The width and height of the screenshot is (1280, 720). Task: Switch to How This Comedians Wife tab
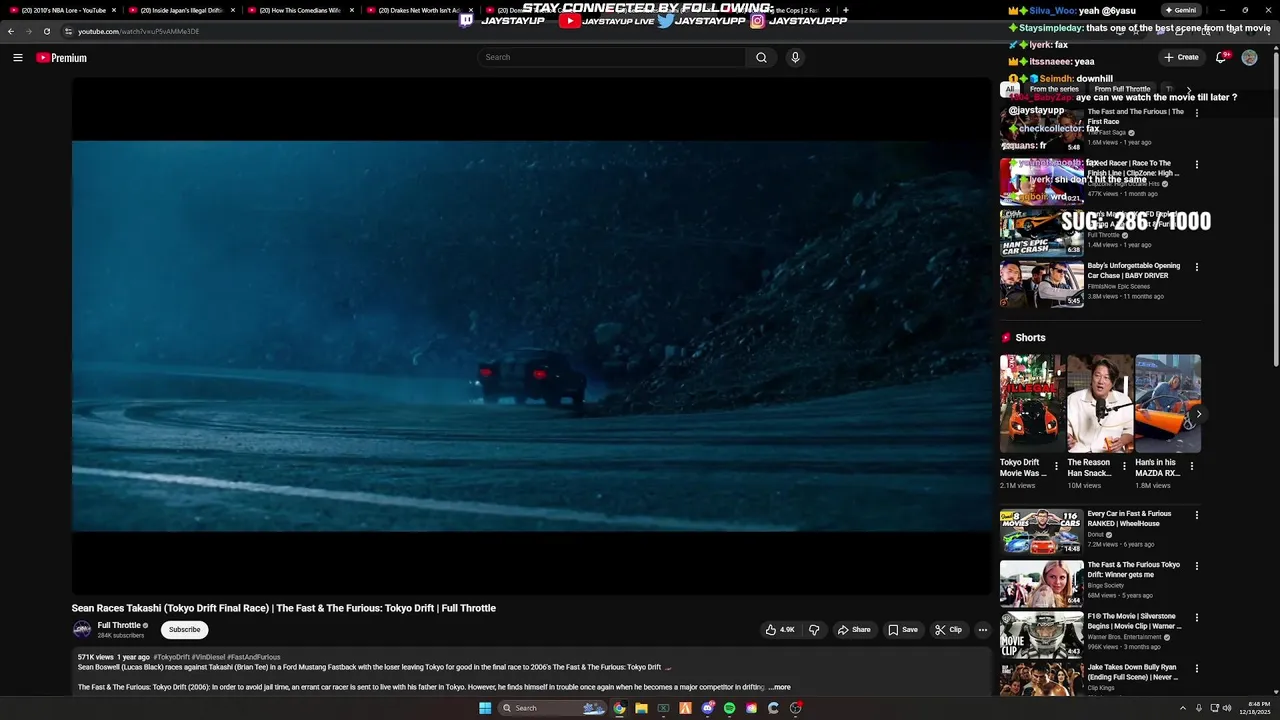tap(299, 10)
